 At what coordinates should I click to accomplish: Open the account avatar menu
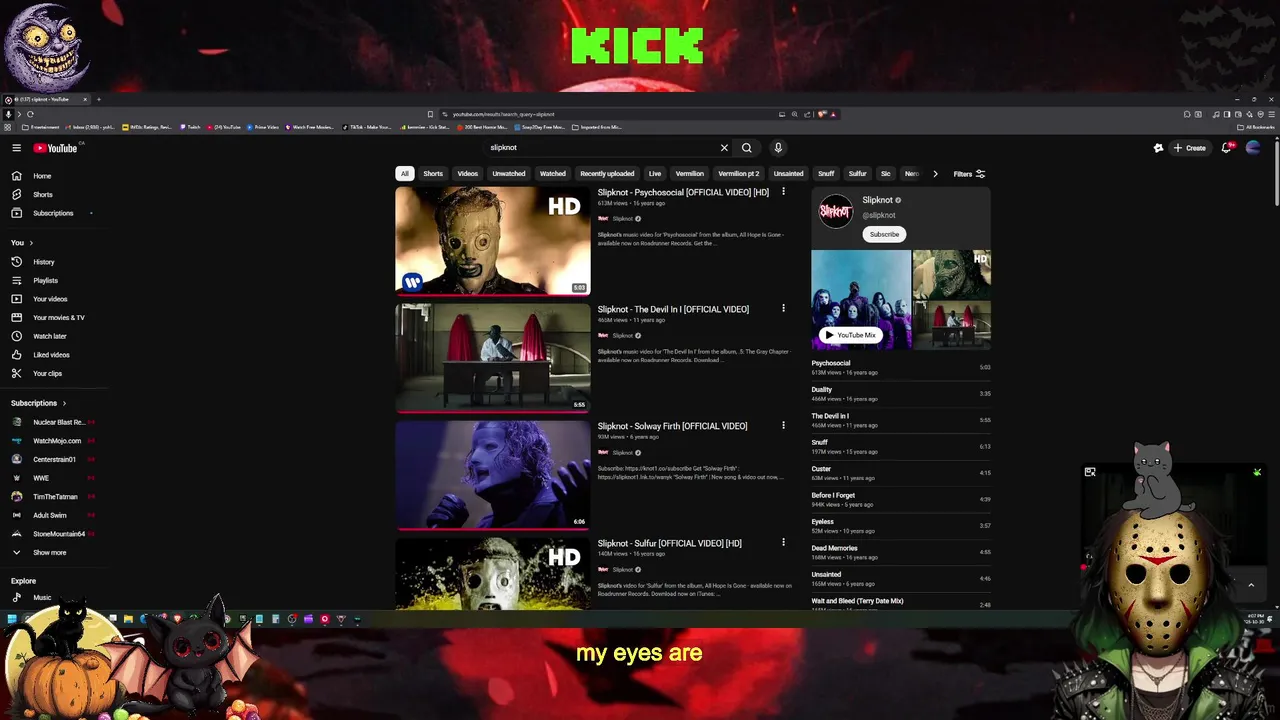click(x=1253, y=148)
